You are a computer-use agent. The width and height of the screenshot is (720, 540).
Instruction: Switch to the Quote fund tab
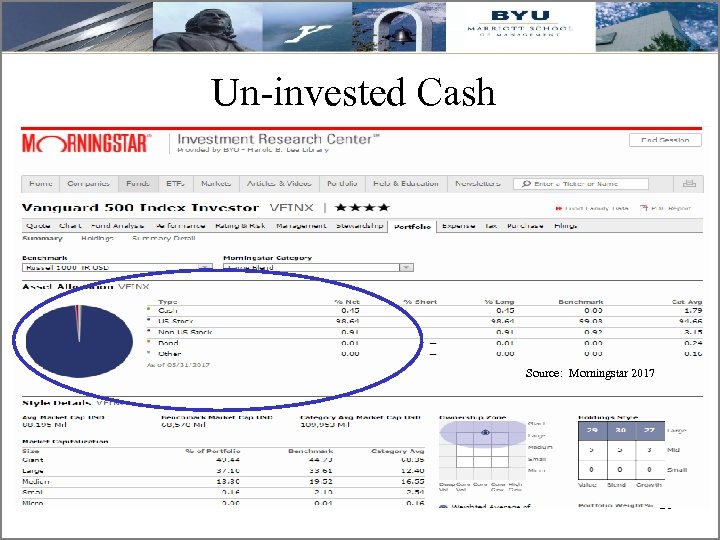[x=38, y=226]
